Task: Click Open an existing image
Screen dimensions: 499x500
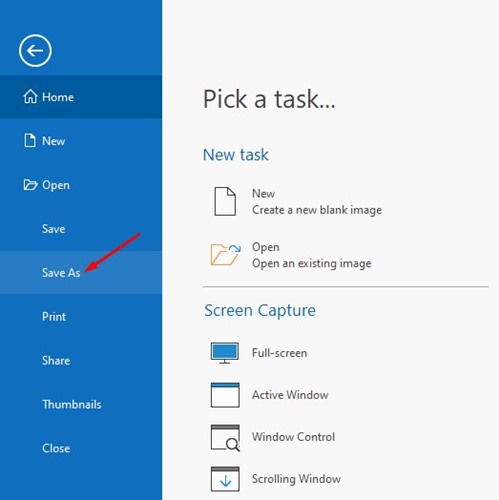Action: tap(311, 263)
